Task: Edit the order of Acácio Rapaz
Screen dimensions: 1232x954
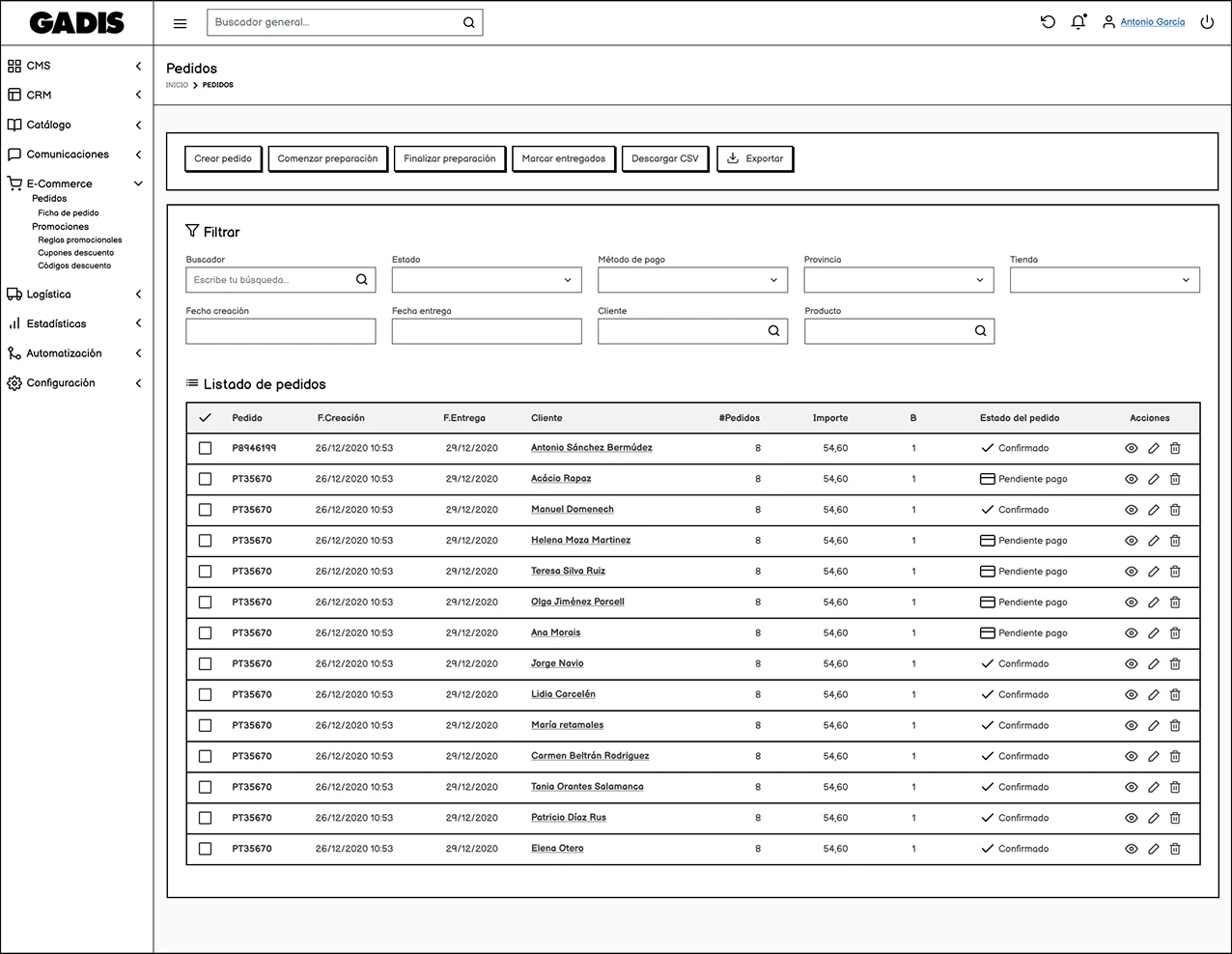Action: [x=1153, y=479]
